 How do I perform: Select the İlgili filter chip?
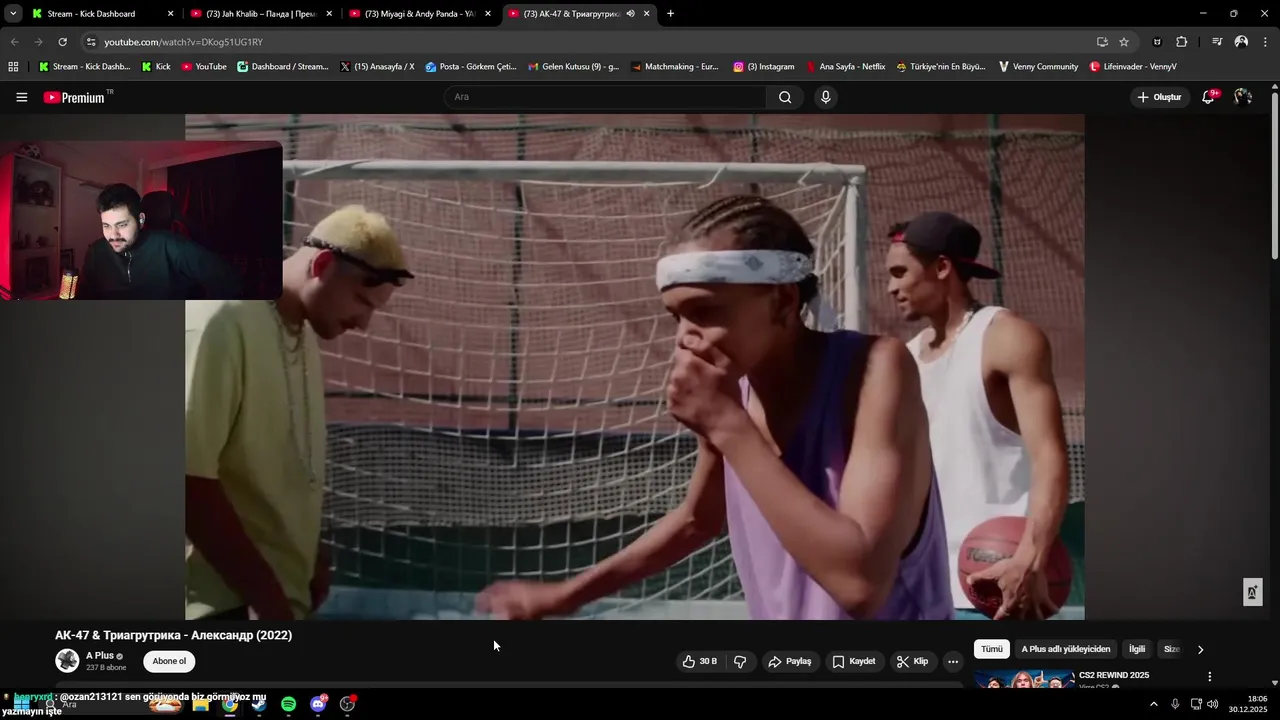pos(1137,649)
